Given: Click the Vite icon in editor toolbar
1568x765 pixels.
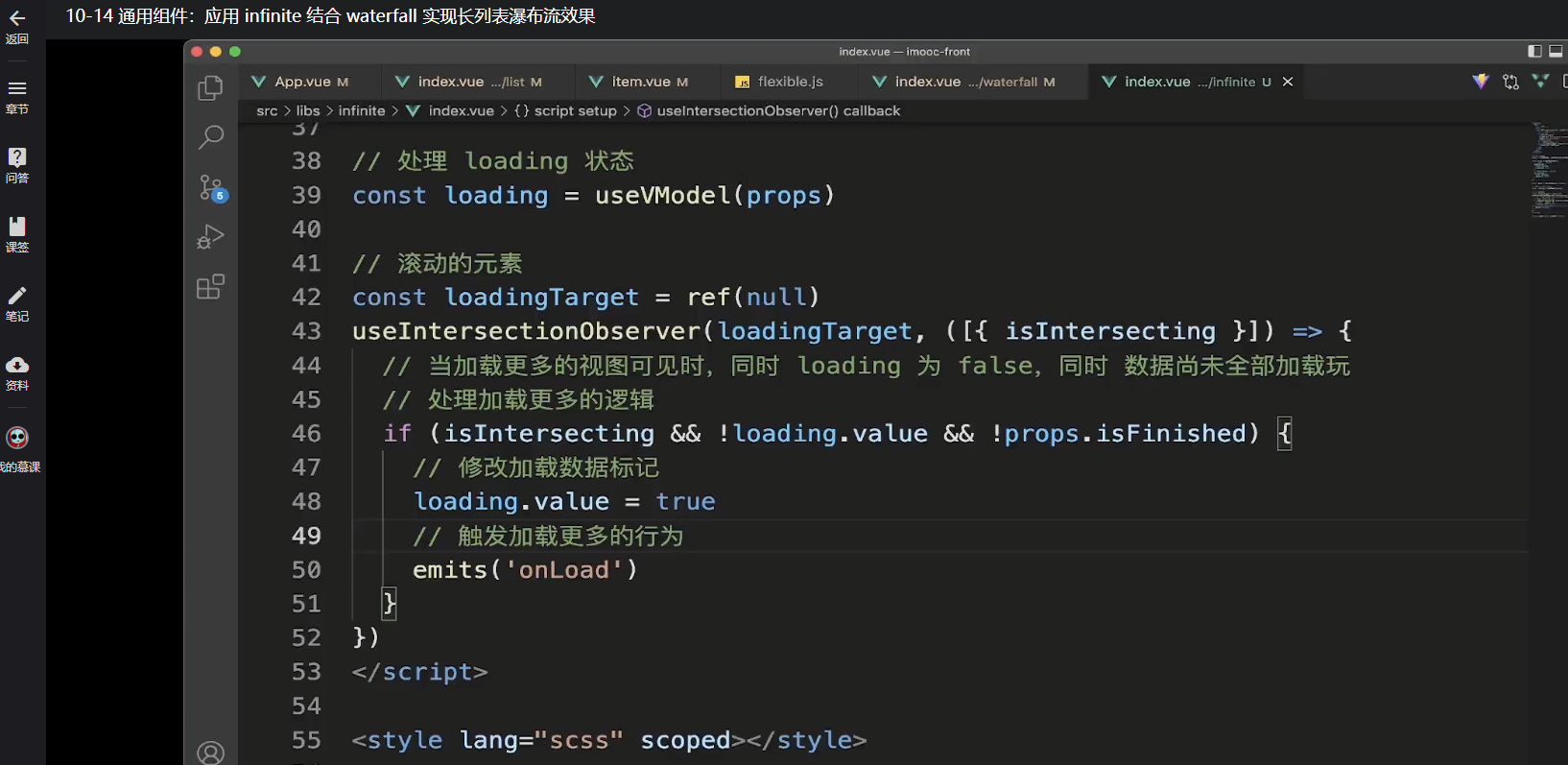Looking at the screenshot, I should click(x=1481, y=82).
